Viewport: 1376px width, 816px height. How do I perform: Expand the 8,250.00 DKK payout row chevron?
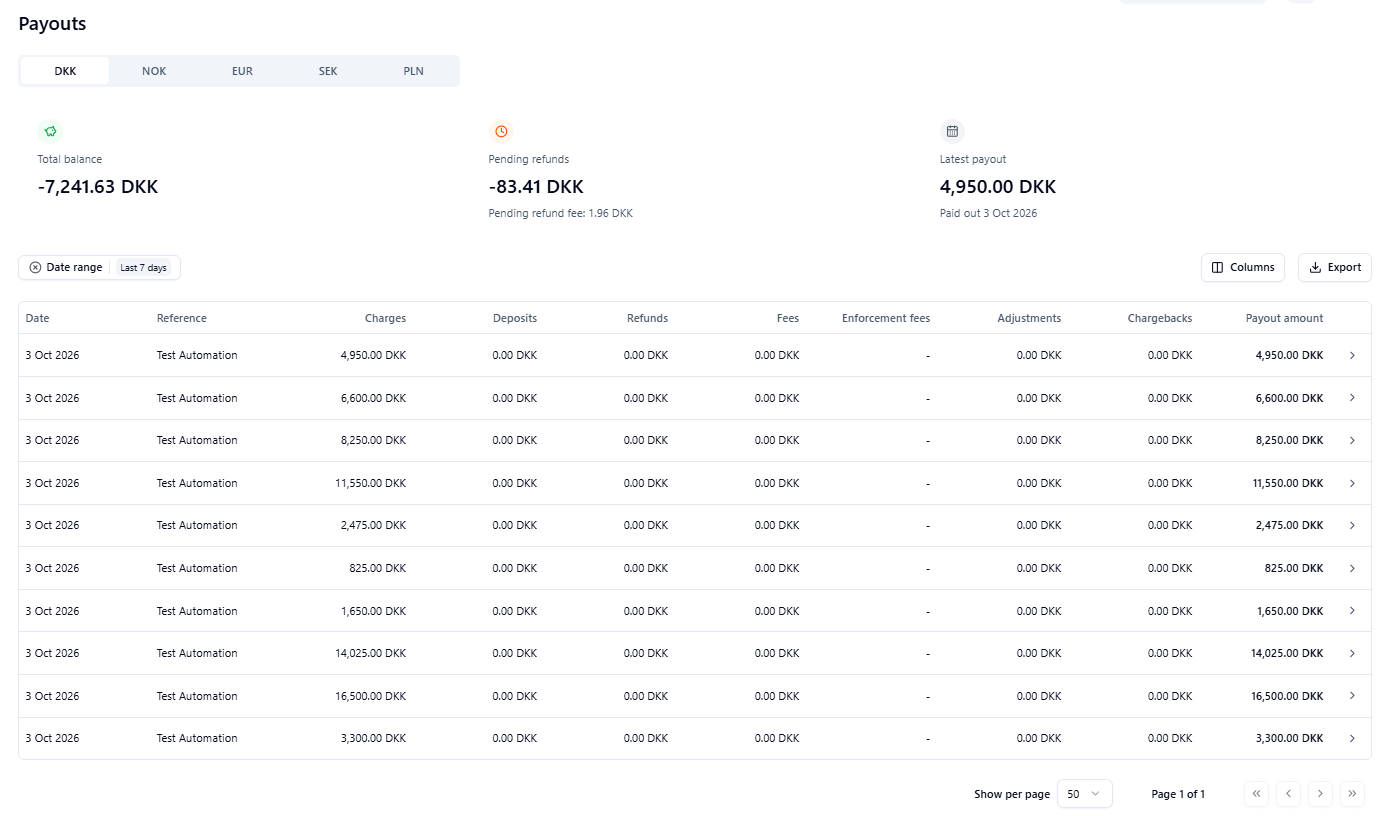point(1352,440)
